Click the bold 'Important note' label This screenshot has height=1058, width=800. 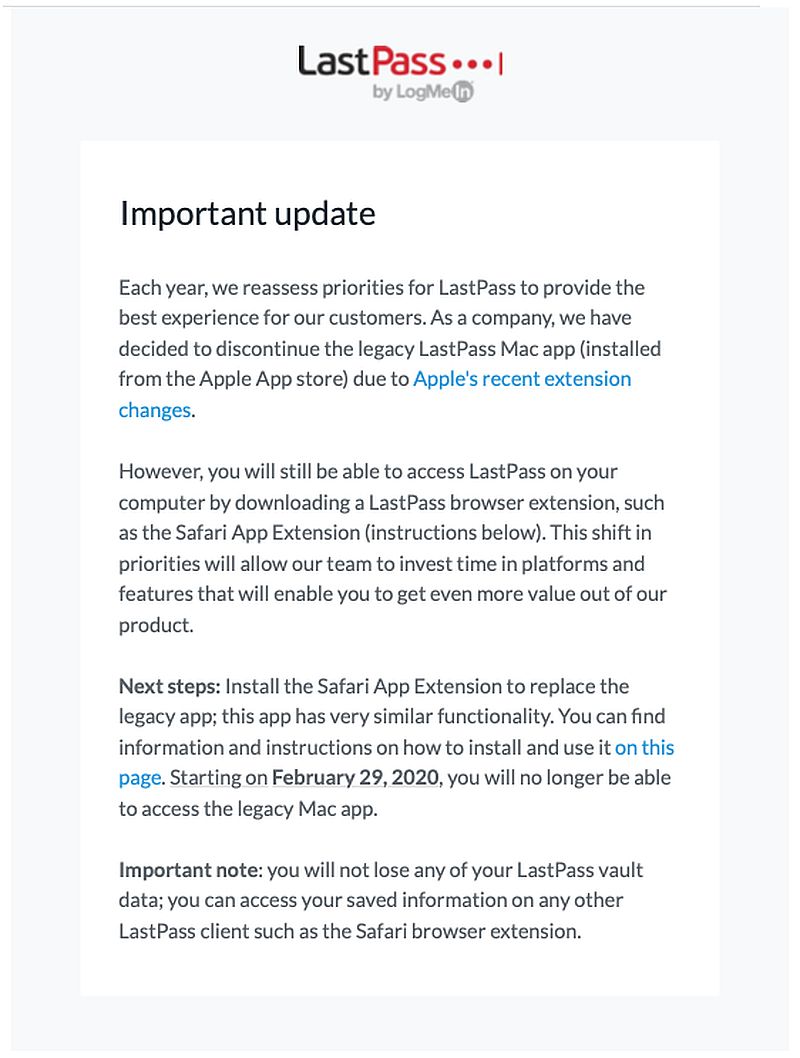(x=188, y=870)
